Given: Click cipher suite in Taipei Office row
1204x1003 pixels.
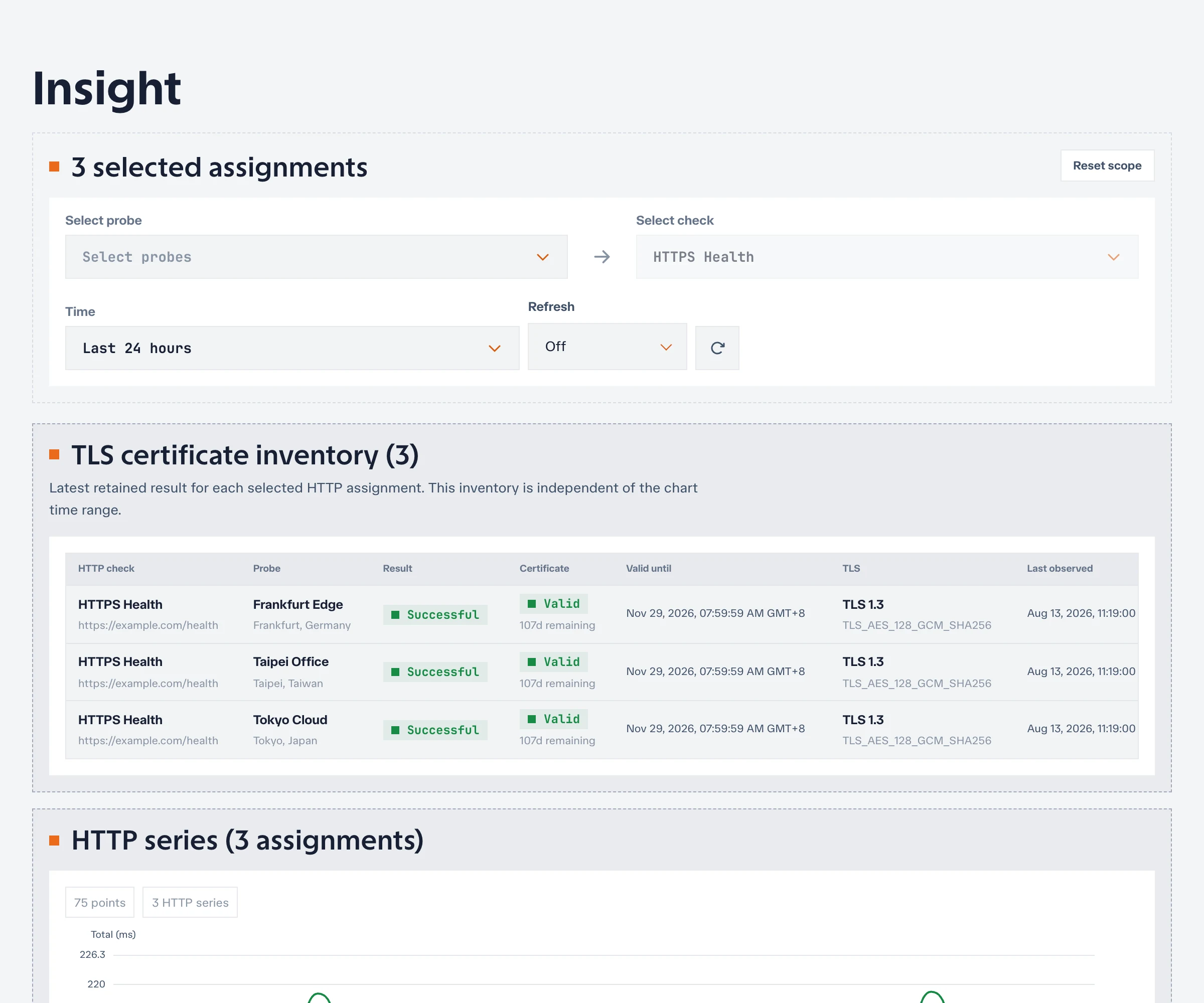Looking at the screenshot, I should click(x=916, y=683).
